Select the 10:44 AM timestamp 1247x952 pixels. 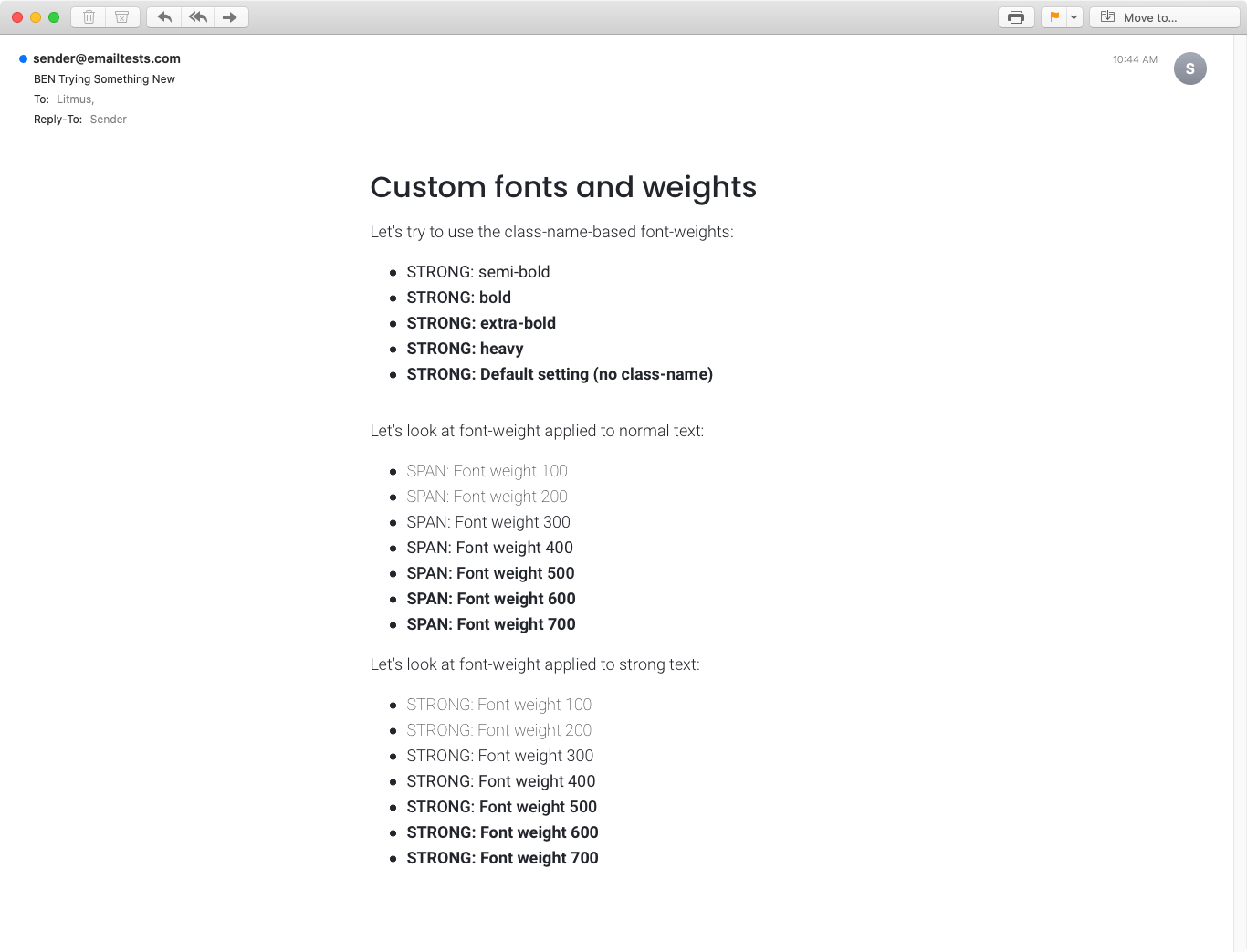1134,58
